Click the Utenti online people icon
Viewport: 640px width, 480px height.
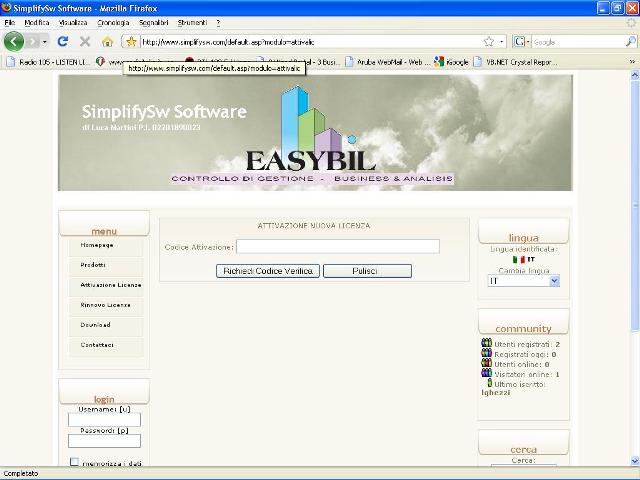(x=487, y=363)
